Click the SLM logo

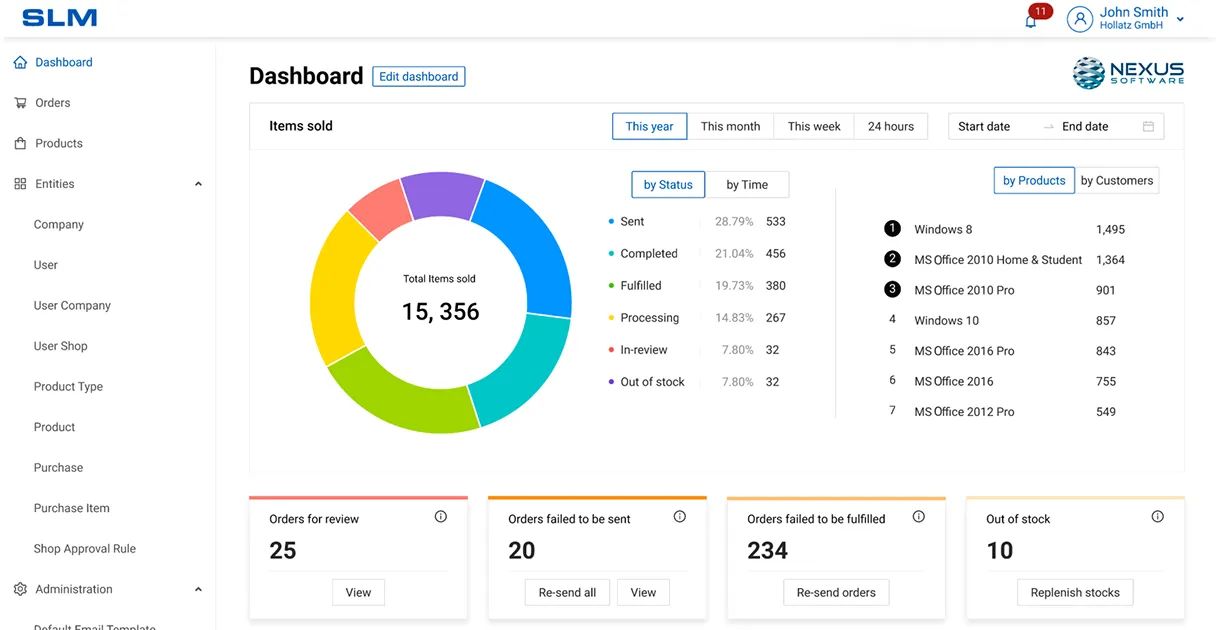[x=60, y=18]
